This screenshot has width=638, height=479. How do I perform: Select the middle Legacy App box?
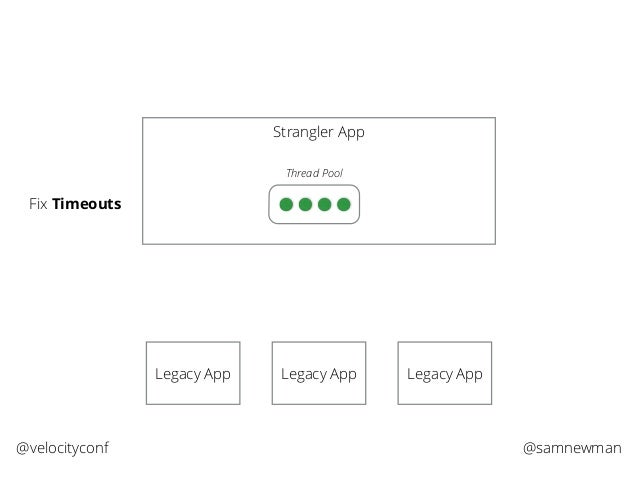[319, 373]
